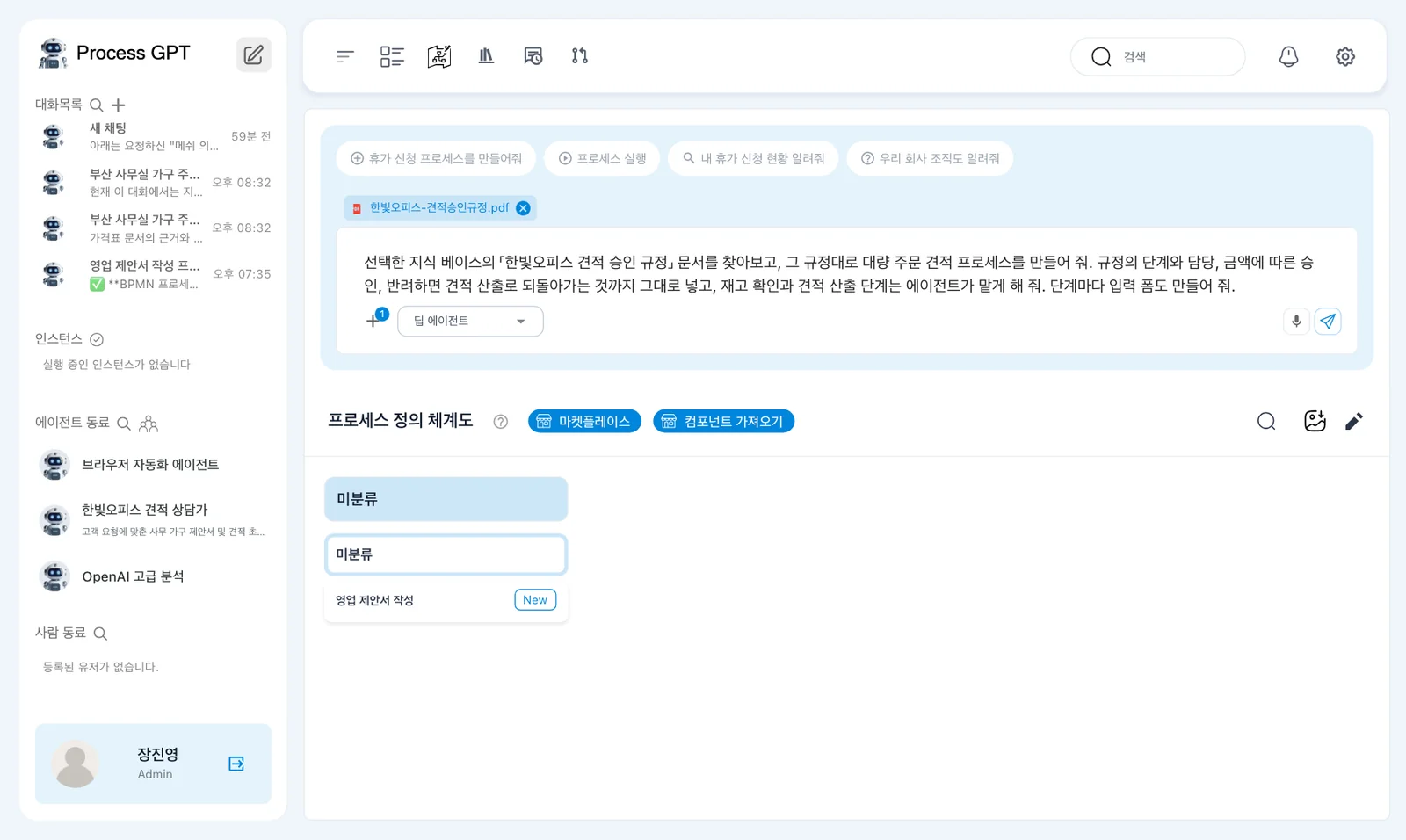
Task: Open the task list view icon
Action: click(392, 56)
